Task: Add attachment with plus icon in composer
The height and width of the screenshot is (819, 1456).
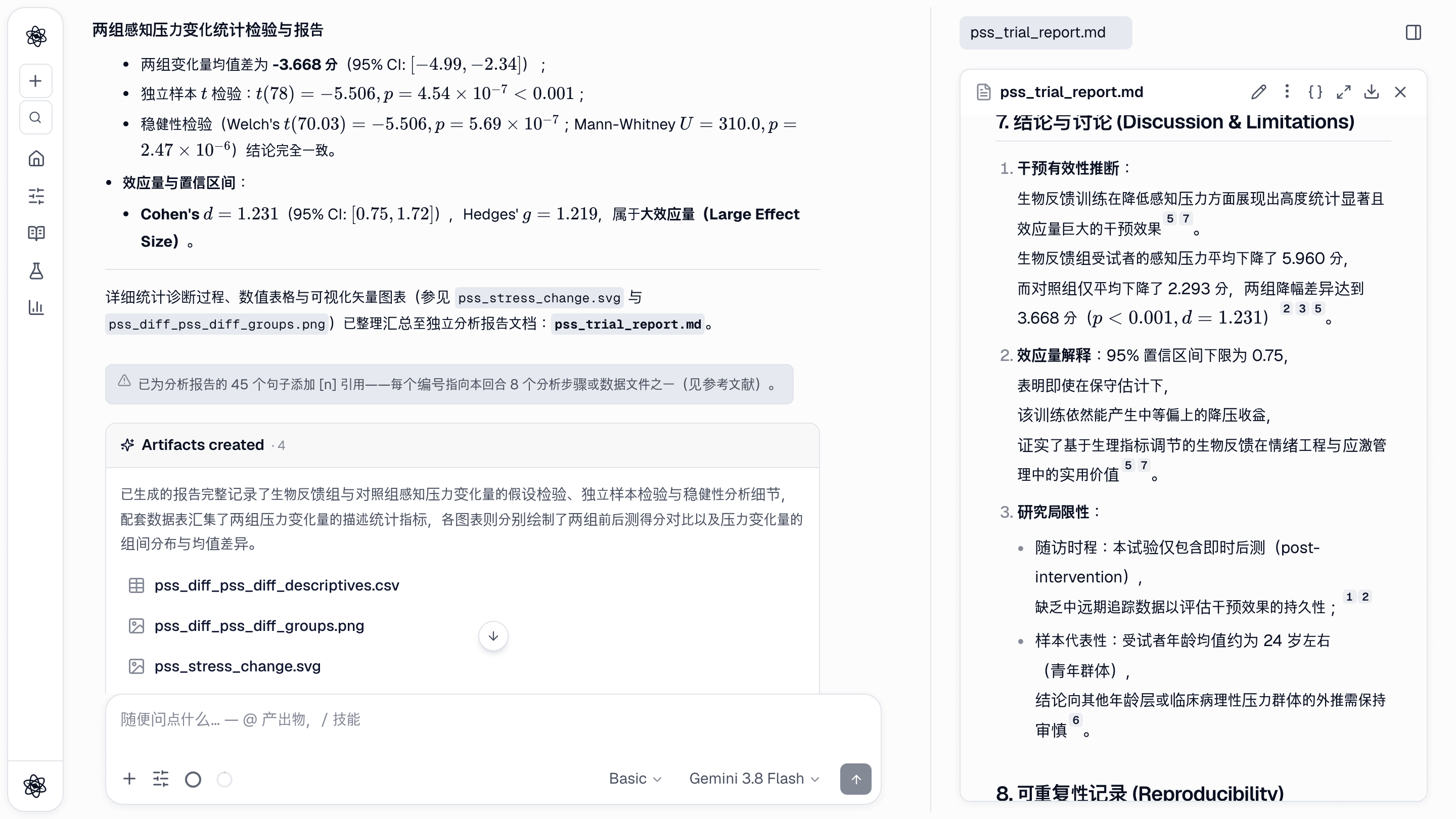Action: coord(129,779)
